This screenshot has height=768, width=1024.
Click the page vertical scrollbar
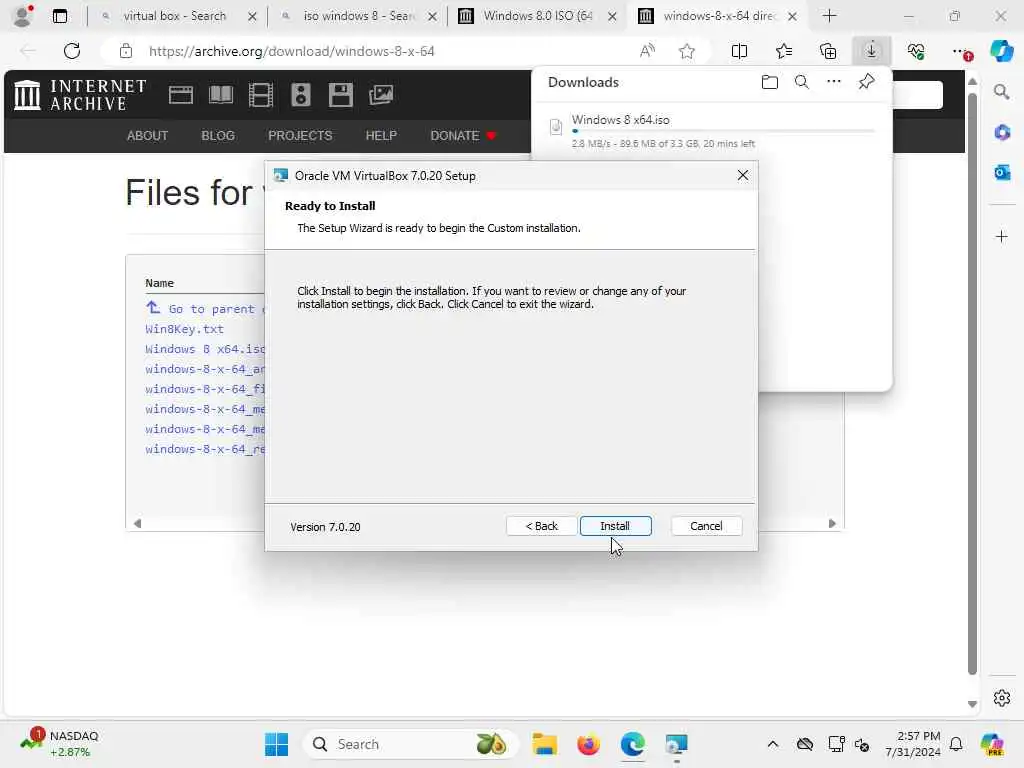[x=972, y=385]
